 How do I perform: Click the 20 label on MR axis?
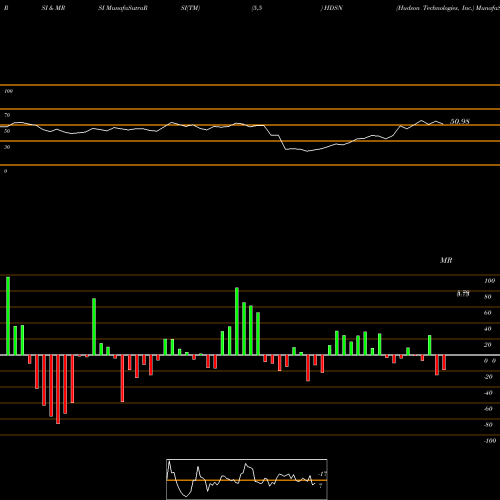coord(488,345)
